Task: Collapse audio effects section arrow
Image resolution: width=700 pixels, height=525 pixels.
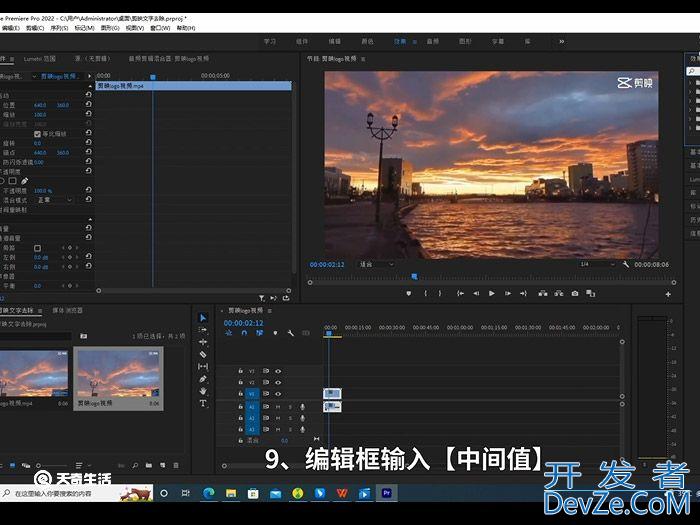Action: coord(90,220)
